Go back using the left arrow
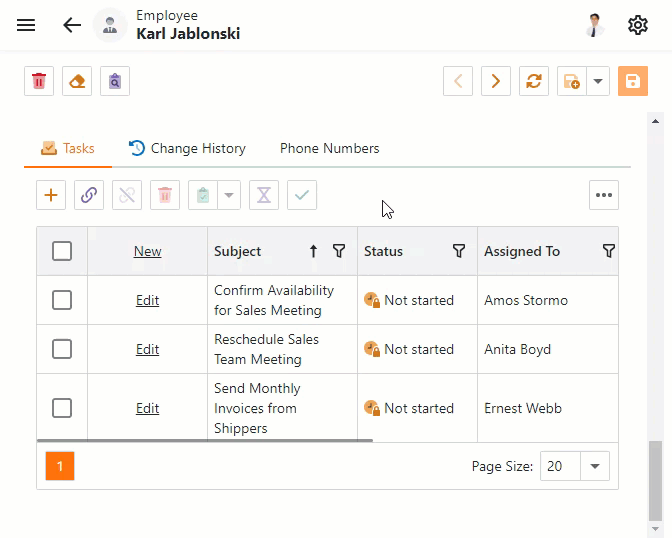672x538 pixels. point(72,25)
